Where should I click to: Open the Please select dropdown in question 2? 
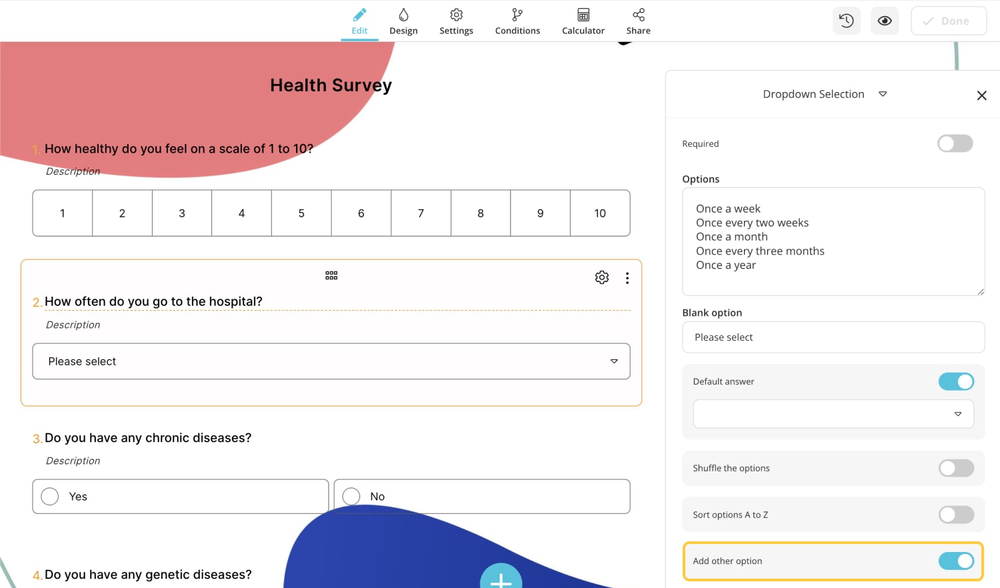click(x=331, y=362)
